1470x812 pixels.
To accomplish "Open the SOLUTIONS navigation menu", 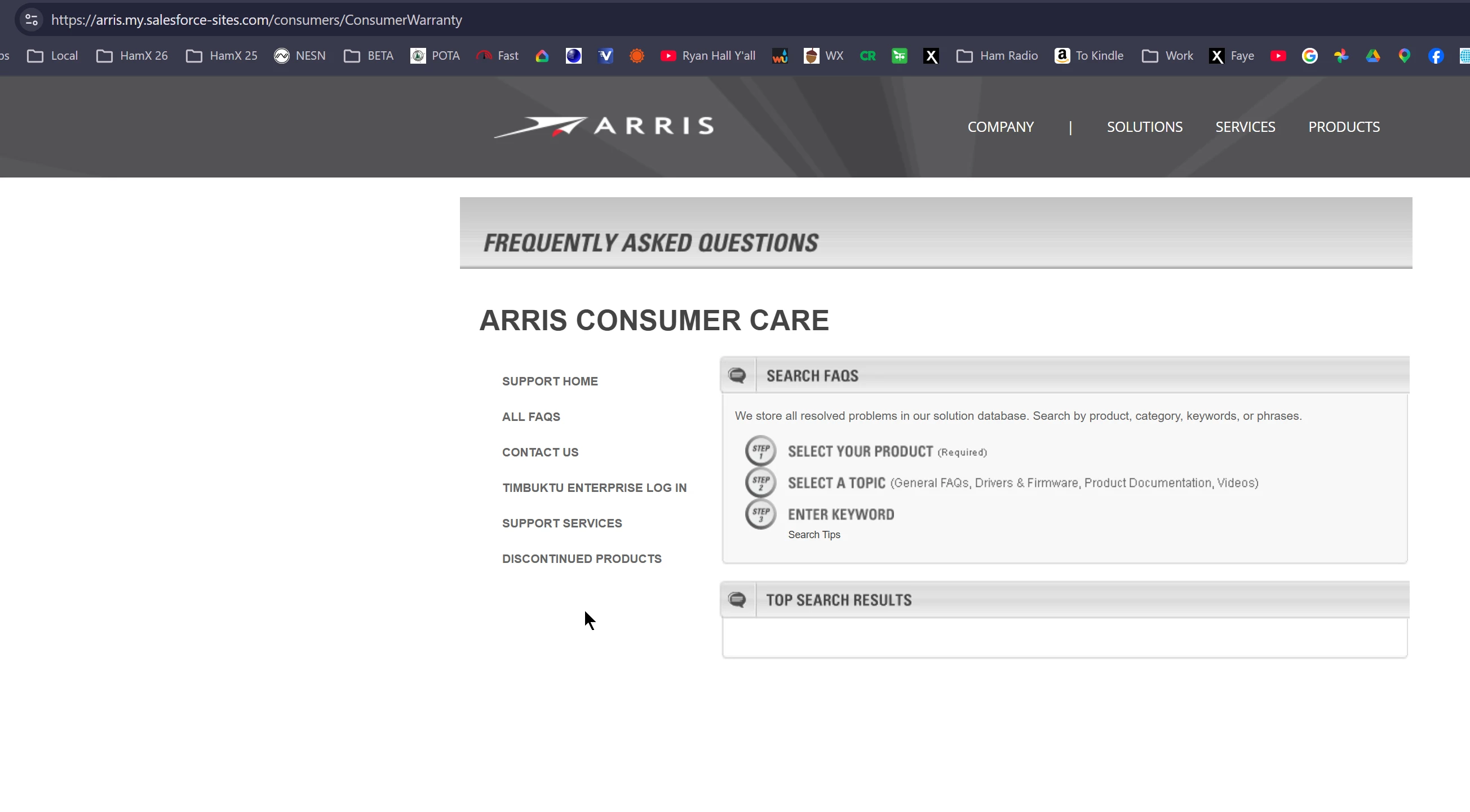I will coord(1144,127).
